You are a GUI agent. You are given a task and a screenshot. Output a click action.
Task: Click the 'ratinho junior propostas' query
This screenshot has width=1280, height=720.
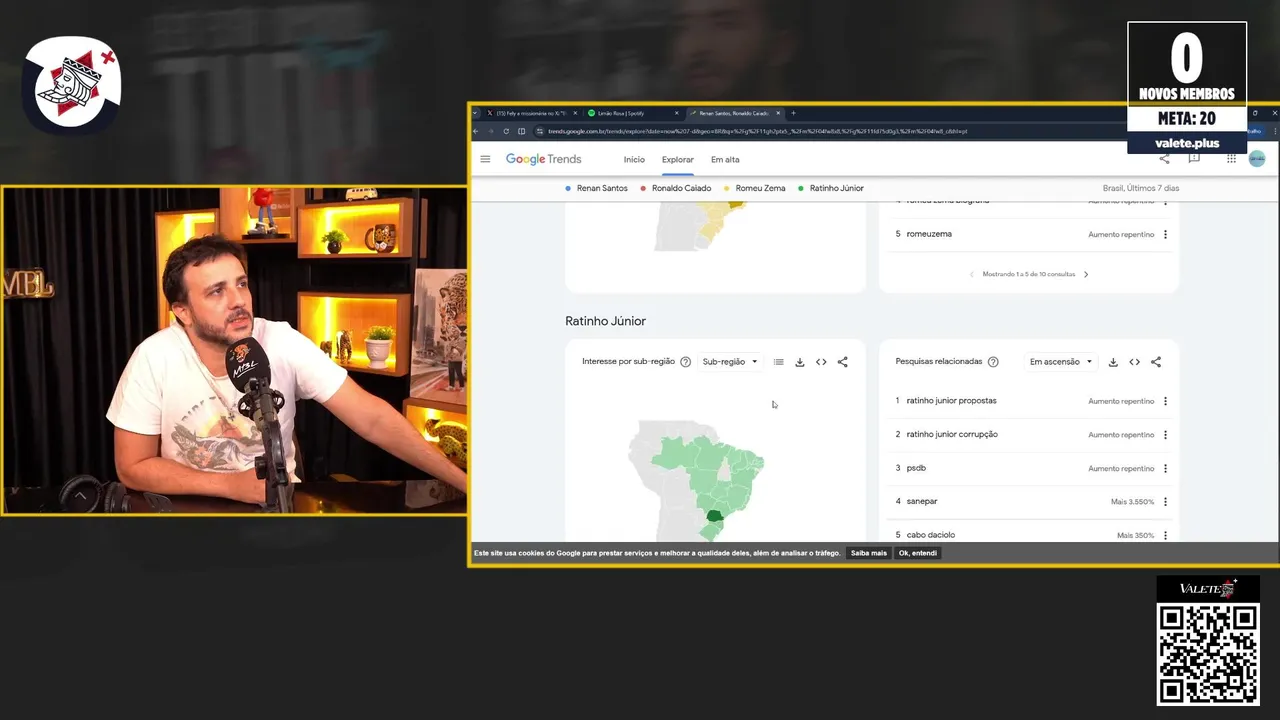click(951, 401)
